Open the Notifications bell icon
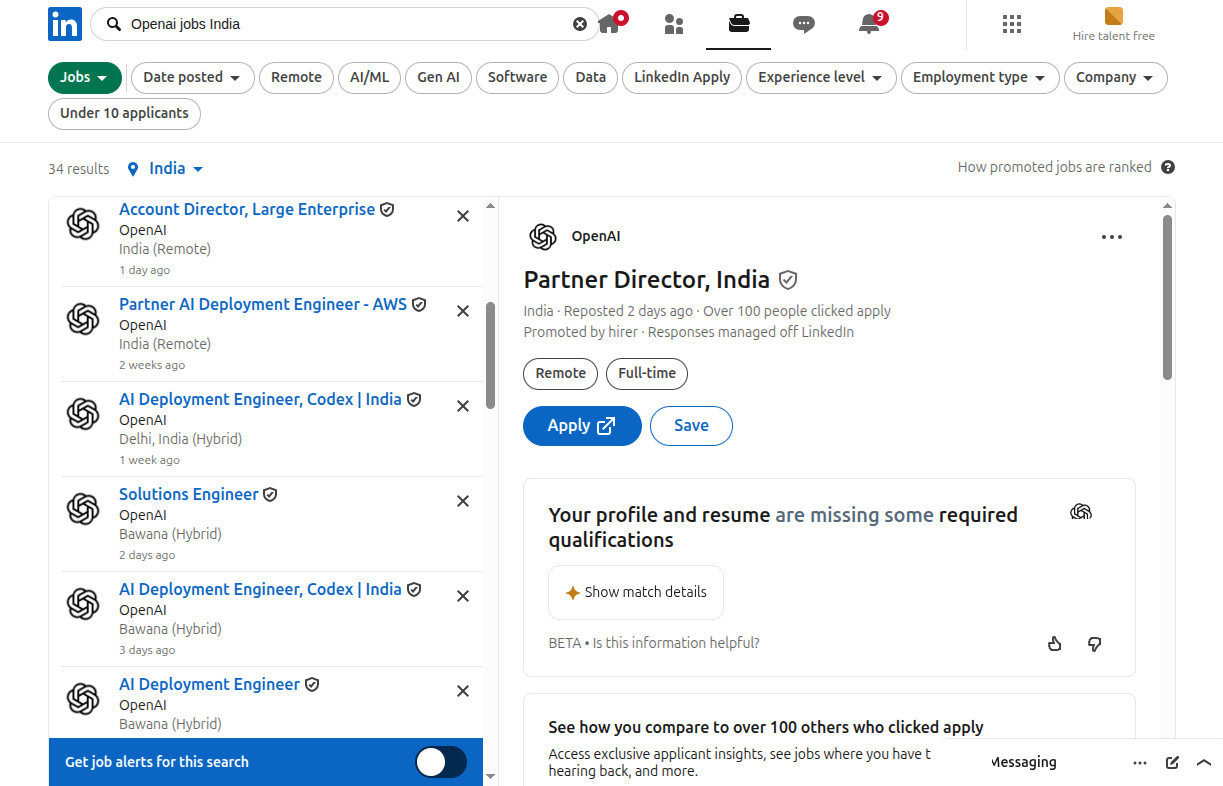This screenshot has height=786, width=1223. coord(869,24)
